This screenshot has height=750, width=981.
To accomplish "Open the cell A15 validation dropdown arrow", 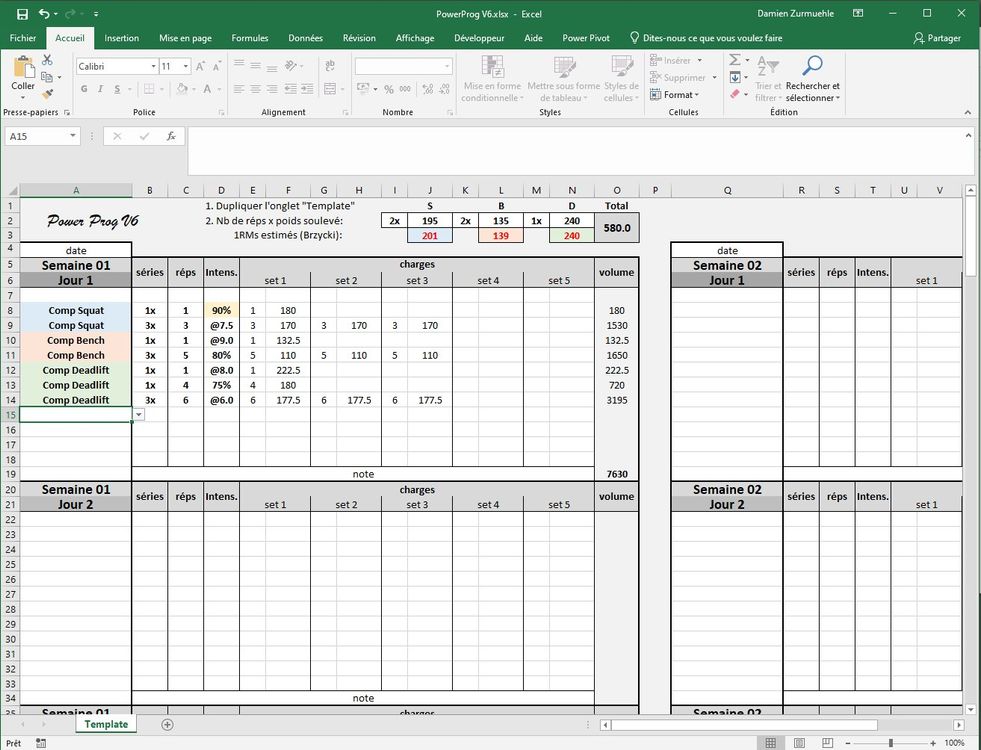I will (138, 415).
